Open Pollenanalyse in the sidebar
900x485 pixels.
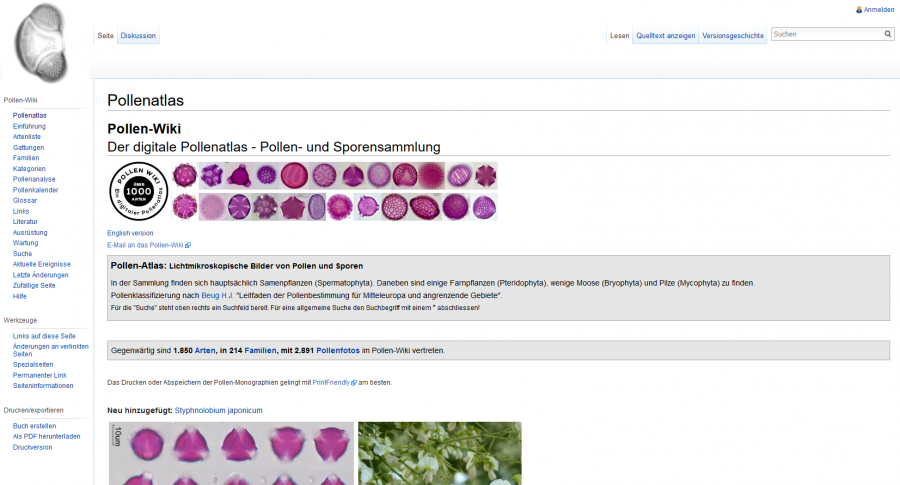click(34, 179)
